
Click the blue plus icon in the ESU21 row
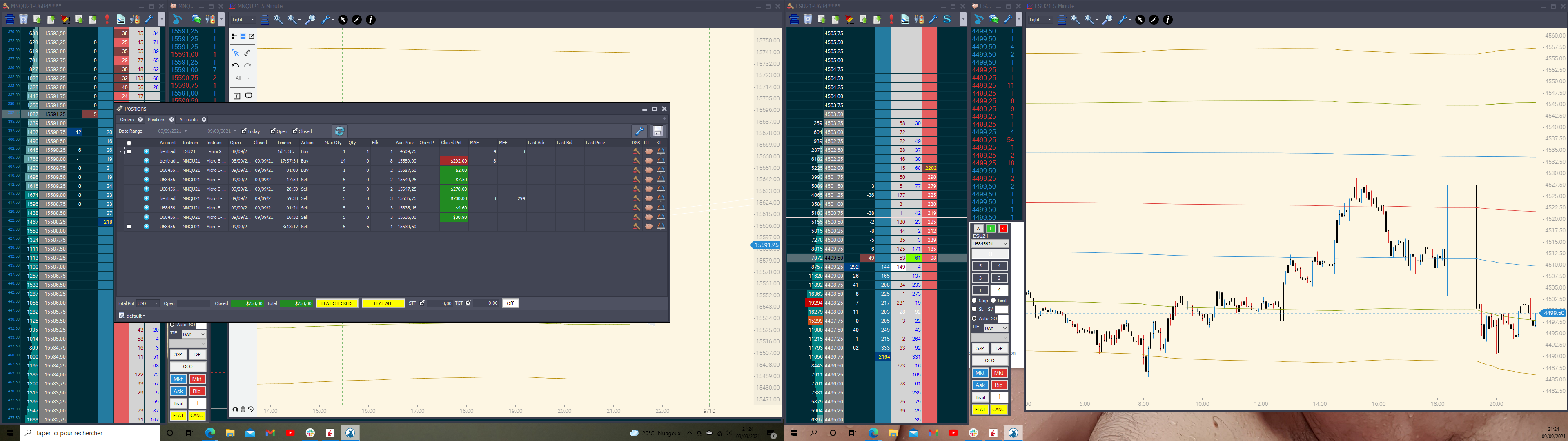coord(146,151)
